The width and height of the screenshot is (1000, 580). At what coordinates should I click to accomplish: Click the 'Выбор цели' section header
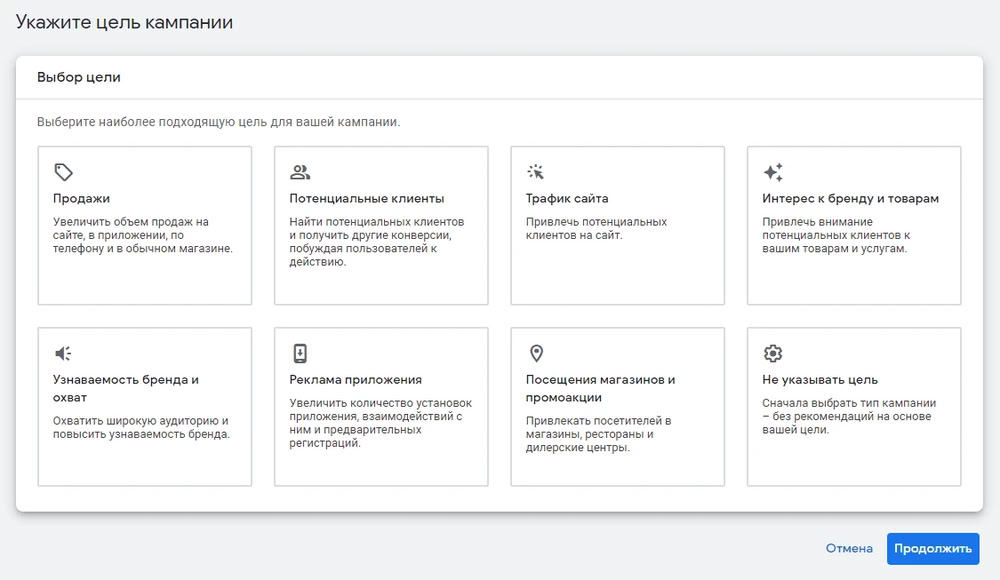[78, 77]
